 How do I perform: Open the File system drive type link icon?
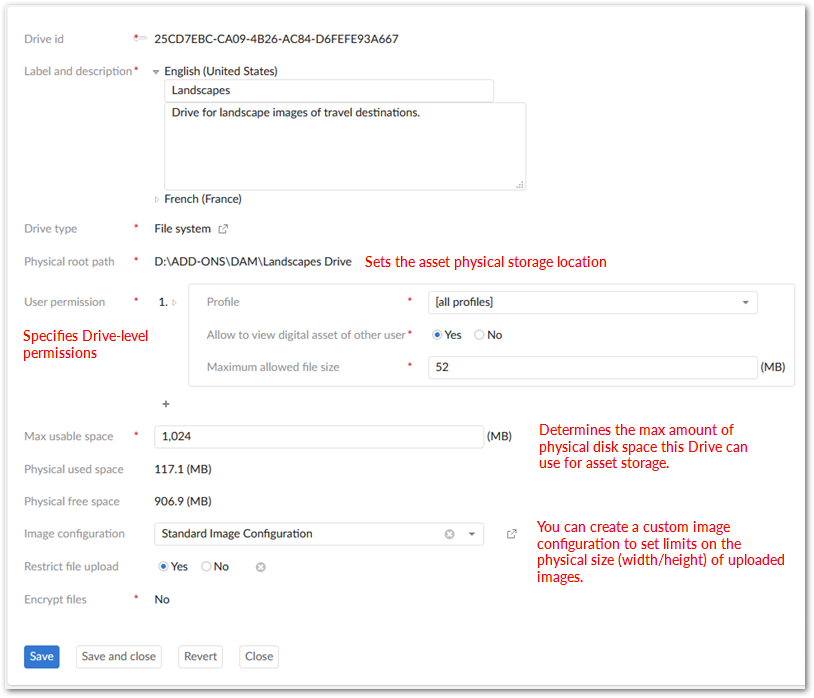coord(223,229)
